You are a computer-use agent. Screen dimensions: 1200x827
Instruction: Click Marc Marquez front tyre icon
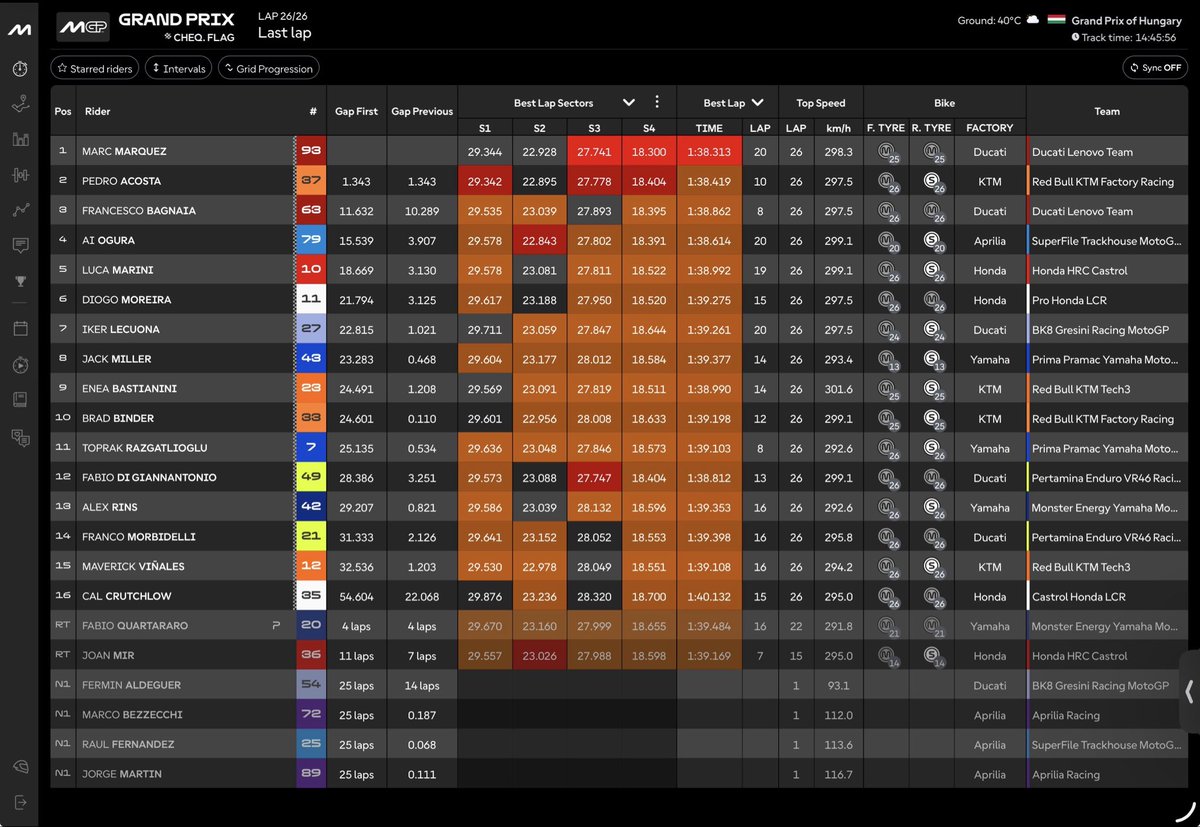pos(887,152)
